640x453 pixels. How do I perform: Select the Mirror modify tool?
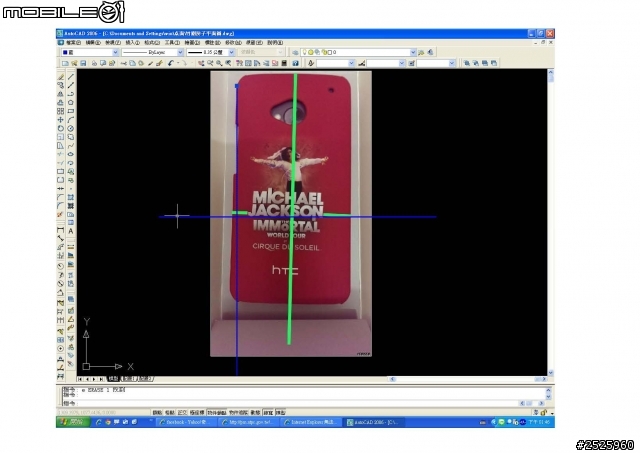click(x=60, y=94)
